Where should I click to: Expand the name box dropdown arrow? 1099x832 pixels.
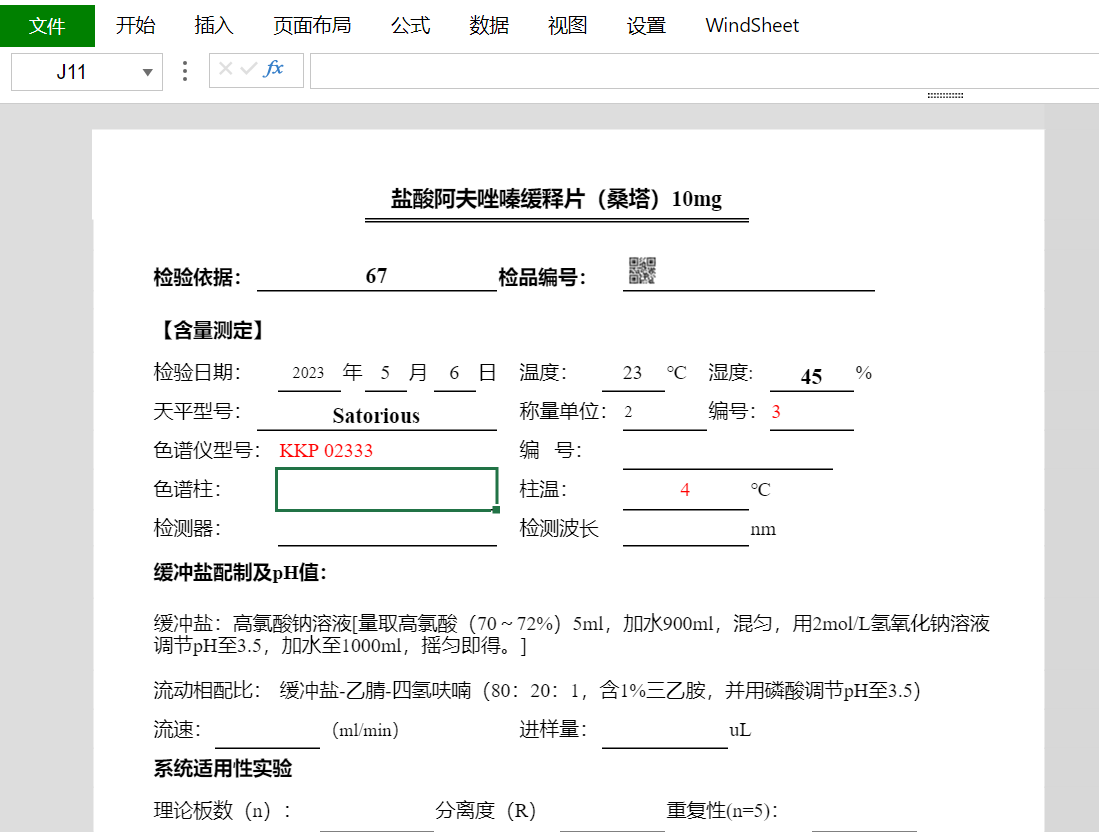[x=148, y=72]
